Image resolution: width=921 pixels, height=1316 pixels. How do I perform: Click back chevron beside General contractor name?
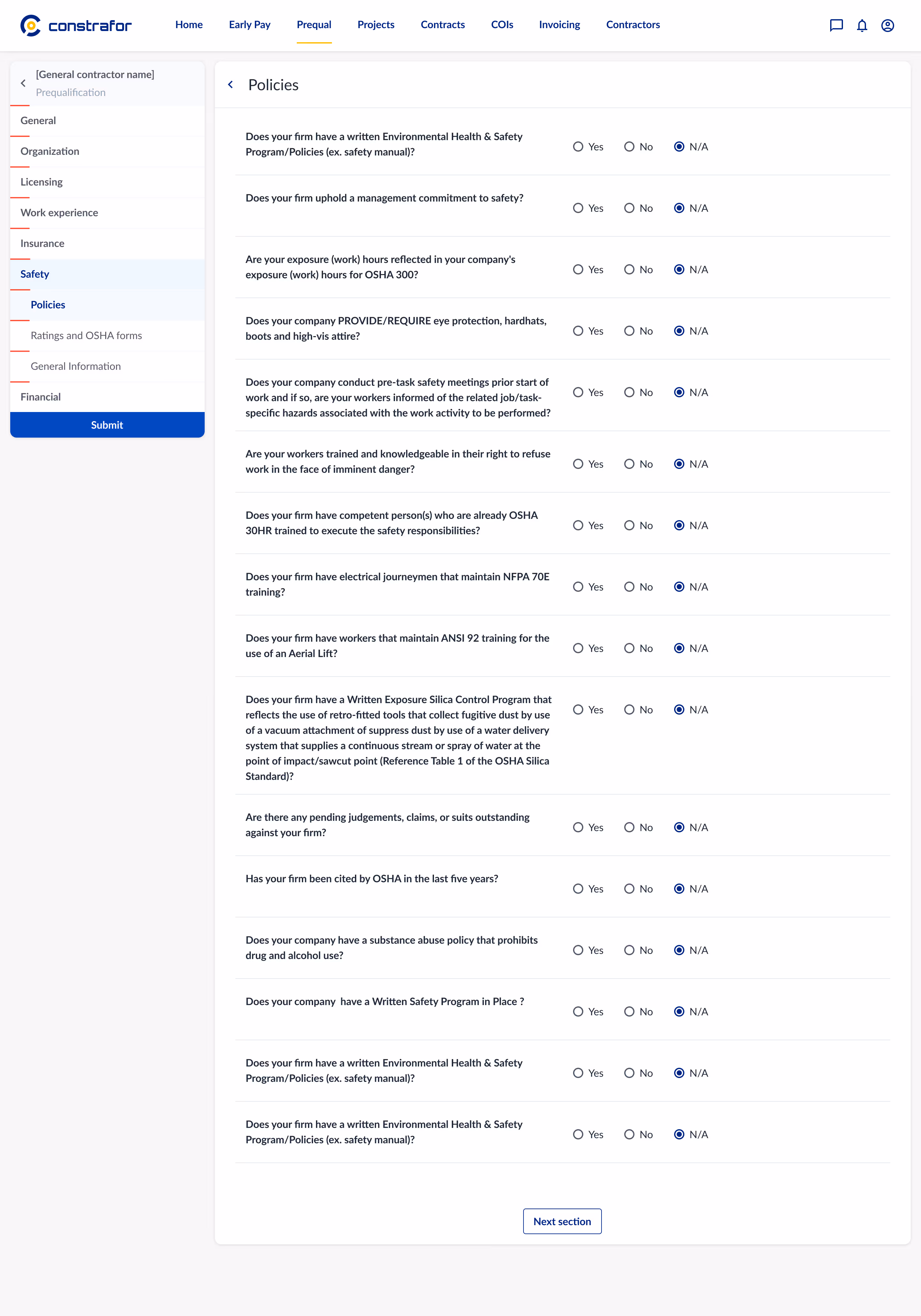pos(23,83)
